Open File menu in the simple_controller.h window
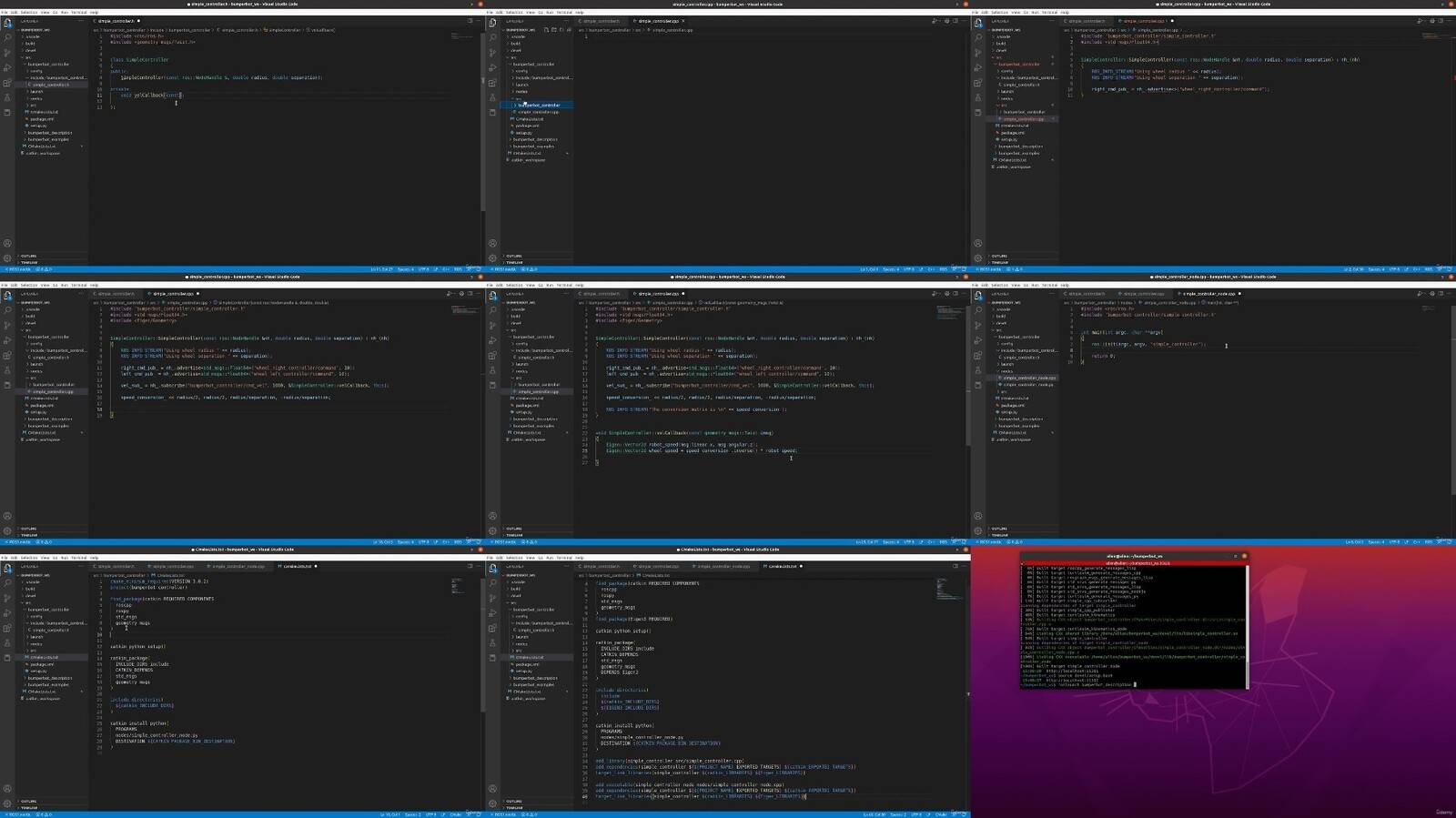 click(x=5, y=12)
